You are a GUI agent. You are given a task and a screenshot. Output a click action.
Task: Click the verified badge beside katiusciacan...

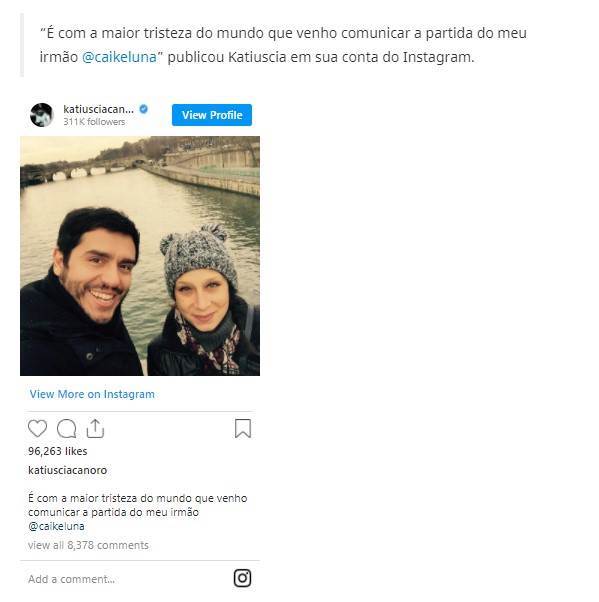[143, 109]
